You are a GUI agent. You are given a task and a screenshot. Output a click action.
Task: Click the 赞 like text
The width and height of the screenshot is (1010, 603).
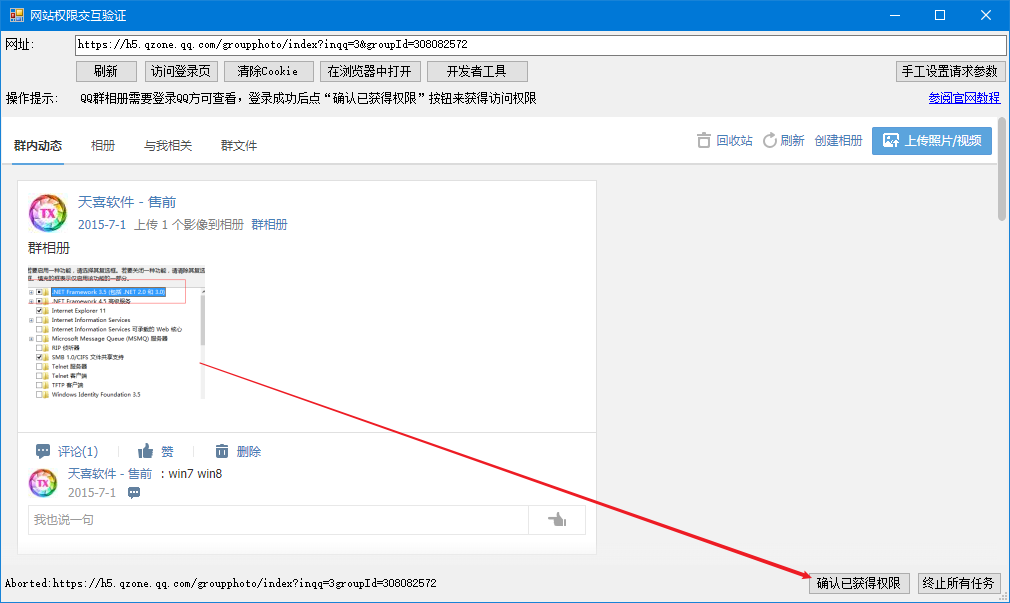[x=167, y=452]
